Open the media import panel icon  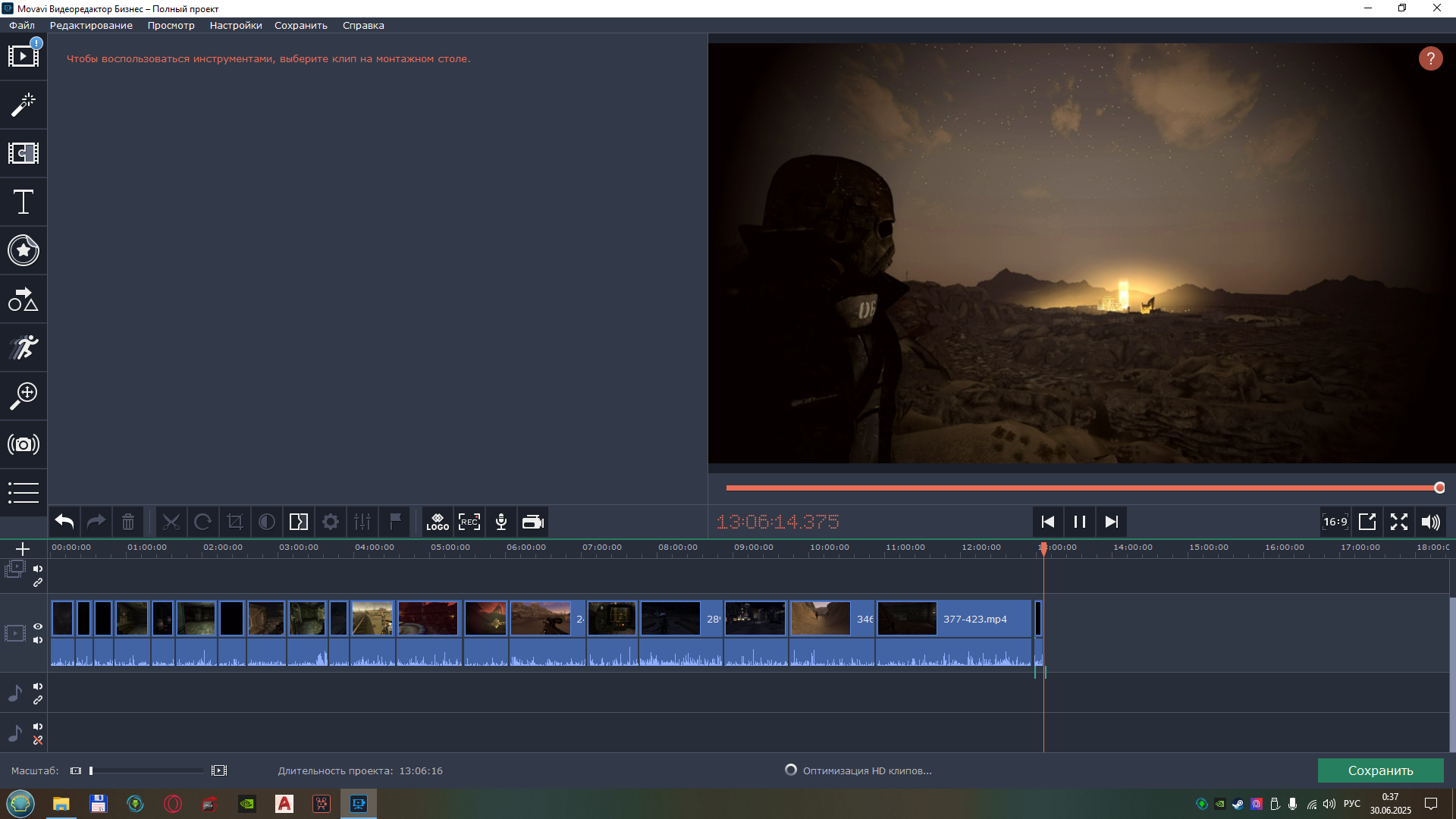coord(24,55)
